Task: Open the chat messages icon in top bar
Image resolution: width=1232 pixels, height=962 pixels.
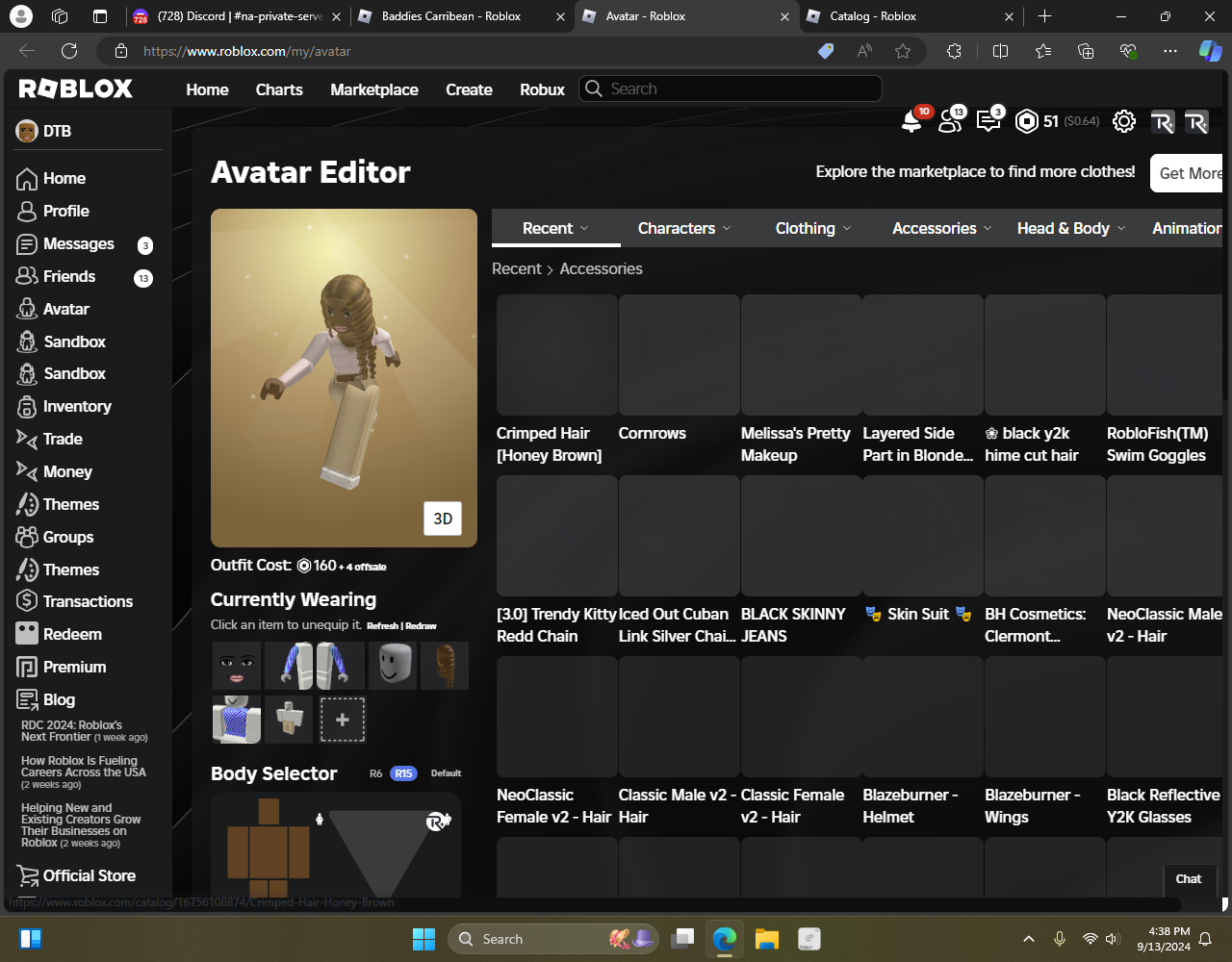Action: (x=988, y=121)
